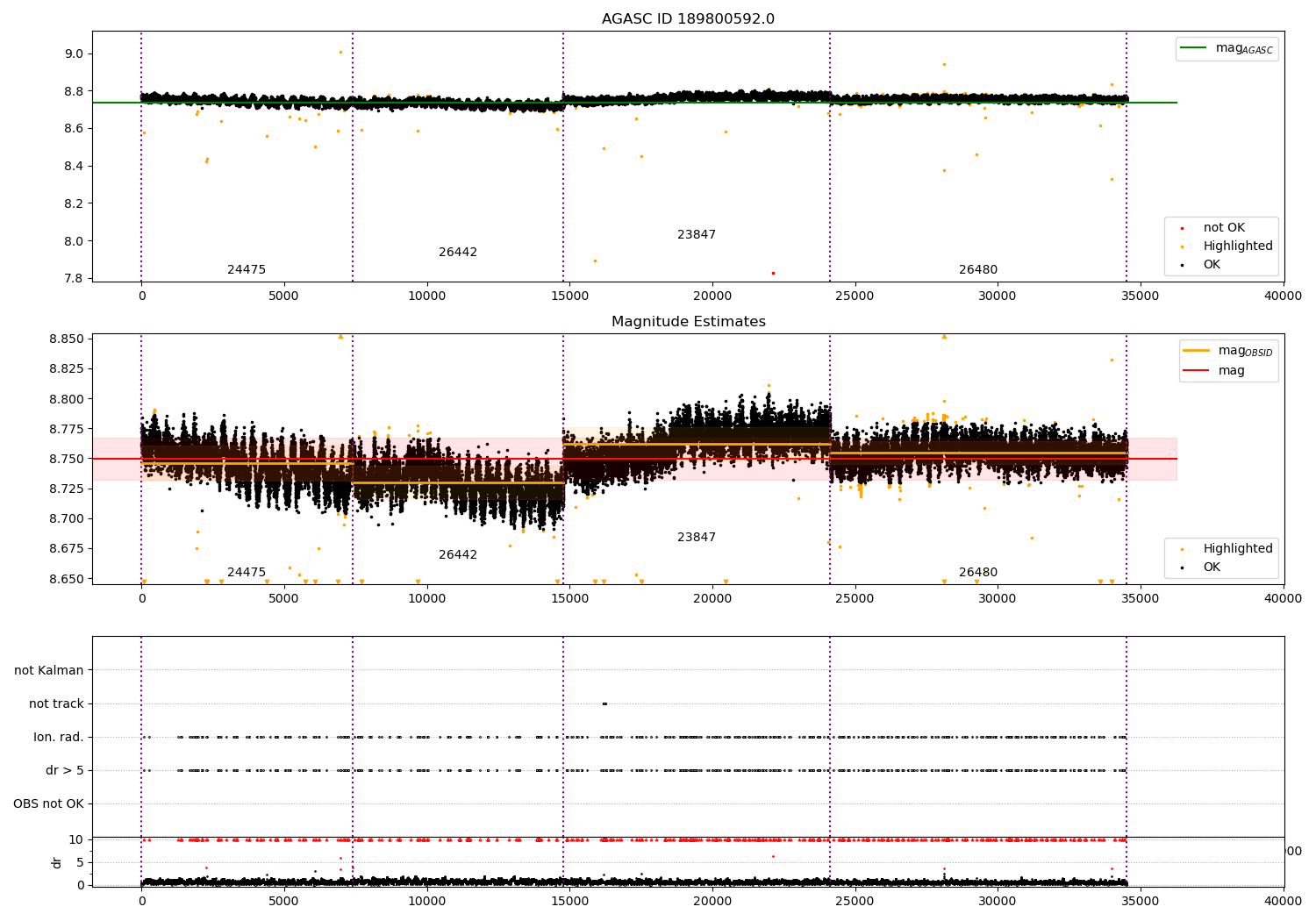Screen dimensions: 1316x921
Task: Click the red not OK data point near 7.8
Action: (x=773, y=273)
